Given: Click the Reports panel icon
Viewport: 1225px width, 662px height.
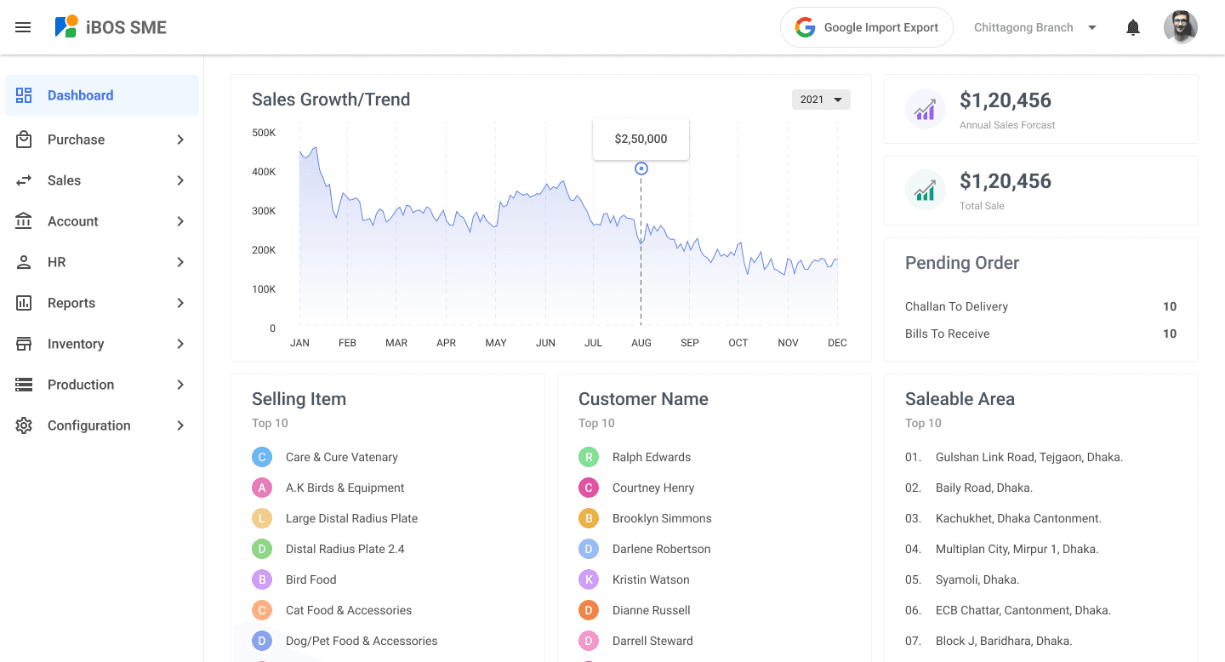Looking at the screenshot, I should pyautogui.click(x=24, y=303).
